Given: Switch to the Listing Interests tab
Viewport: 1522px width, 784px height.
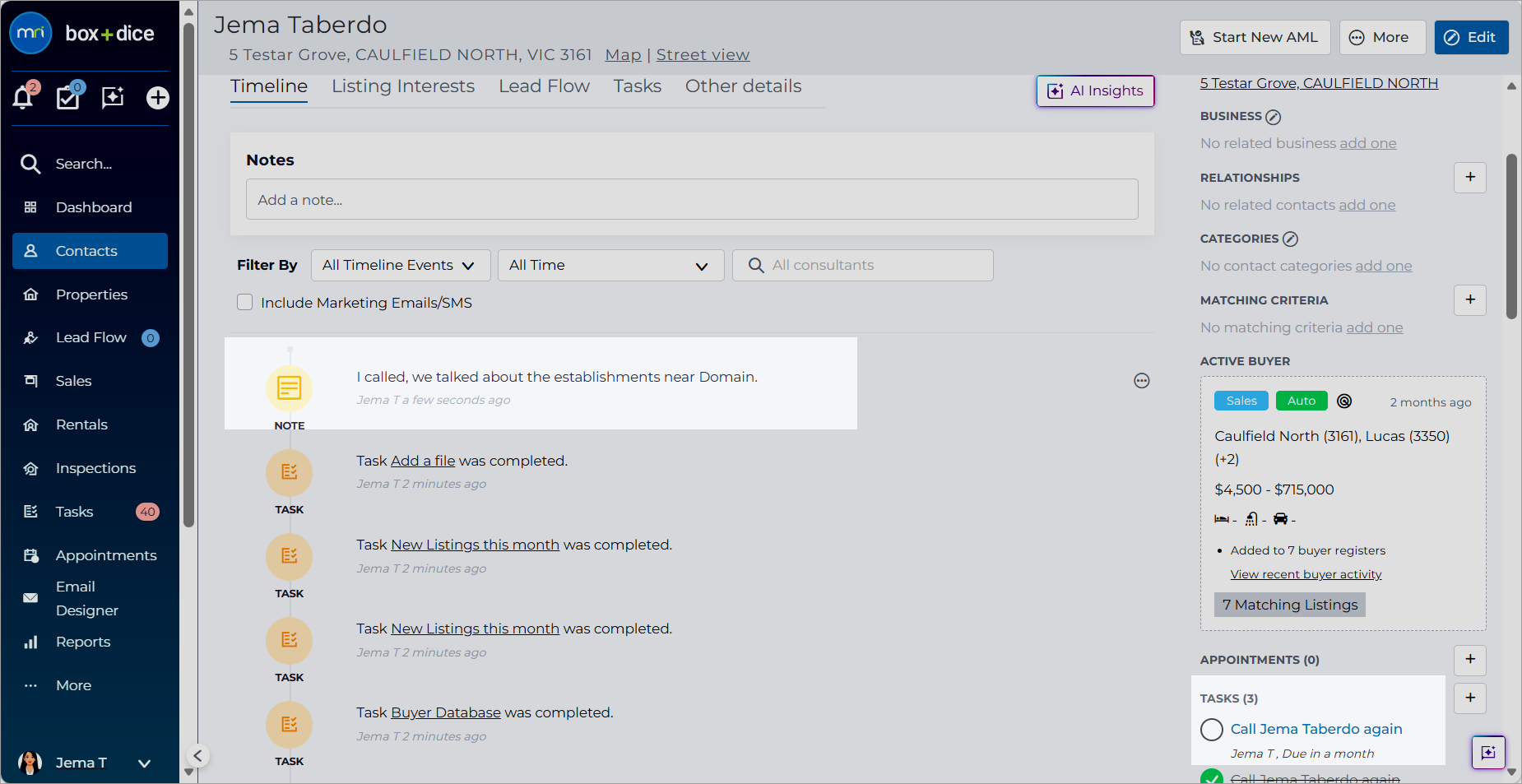Looking at the screenshot, I should (403, 86).
